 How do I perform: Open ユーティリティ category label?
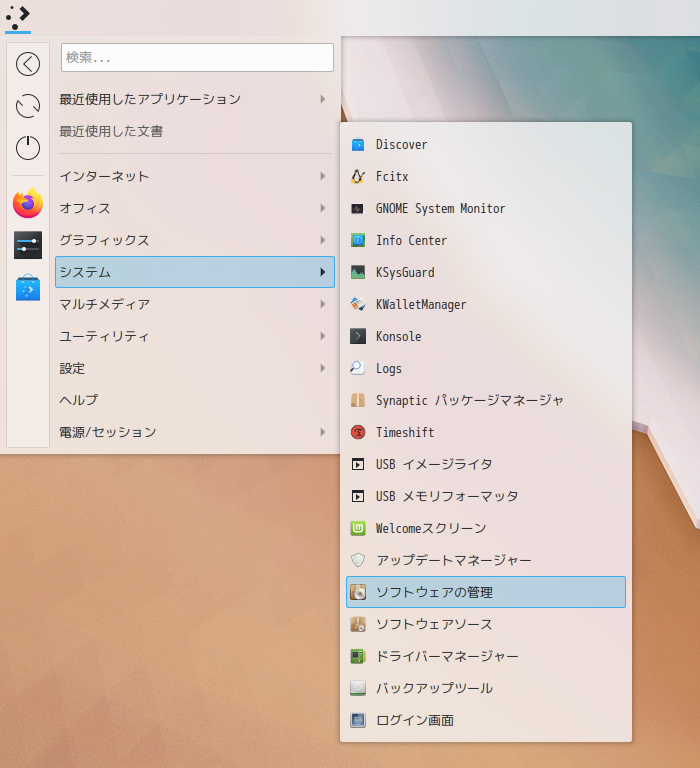click(x=104, y=336)
